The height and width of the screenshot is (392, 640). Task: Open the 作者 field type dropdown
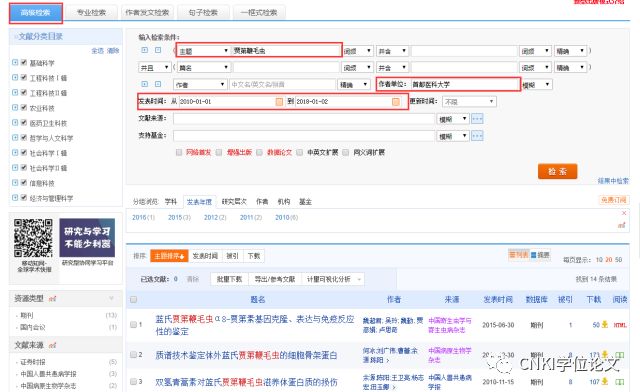pyautogui.click(x=200, y=85)
